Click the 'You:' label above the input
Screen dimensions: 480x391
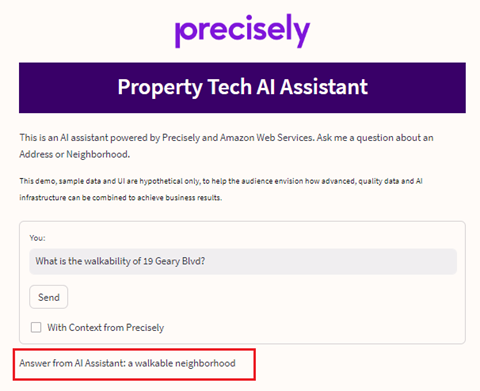37,238
